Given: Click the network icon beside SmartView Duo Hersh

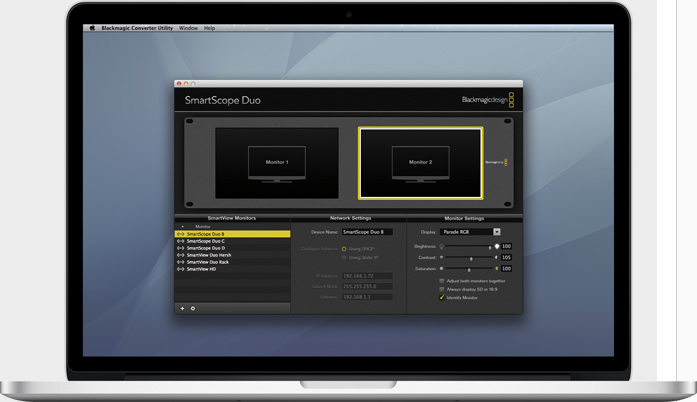Looking at the screenshot, I should [180, 255].
